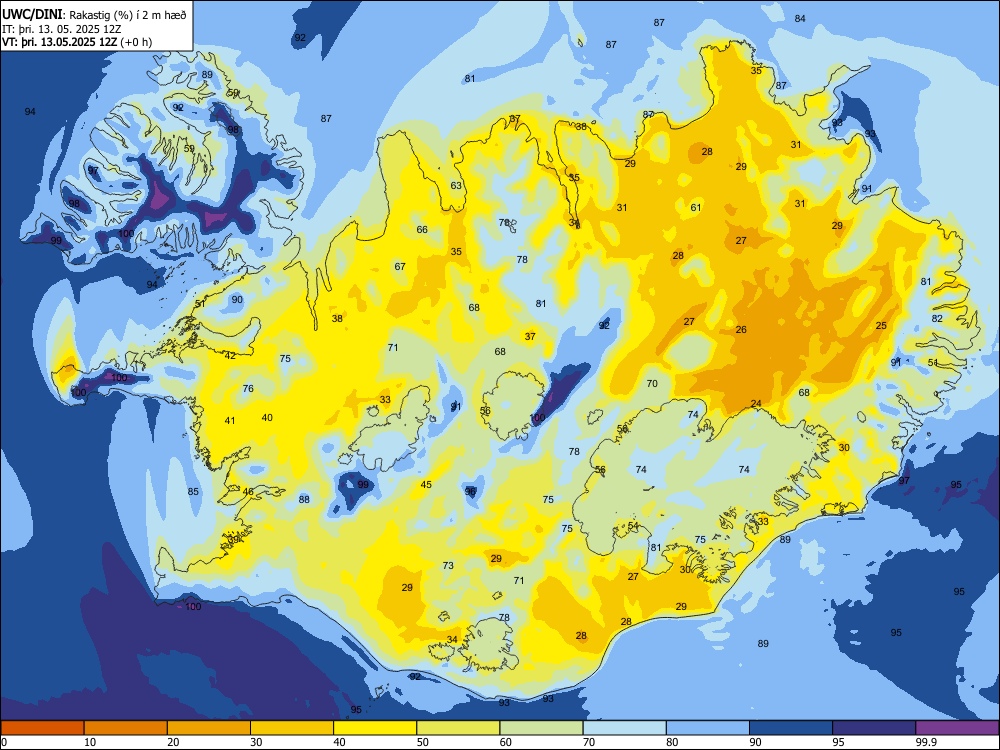1000x750 pixels.
Task: Select the 90–95 dark blue legend swatch
Action: (791, 728)
